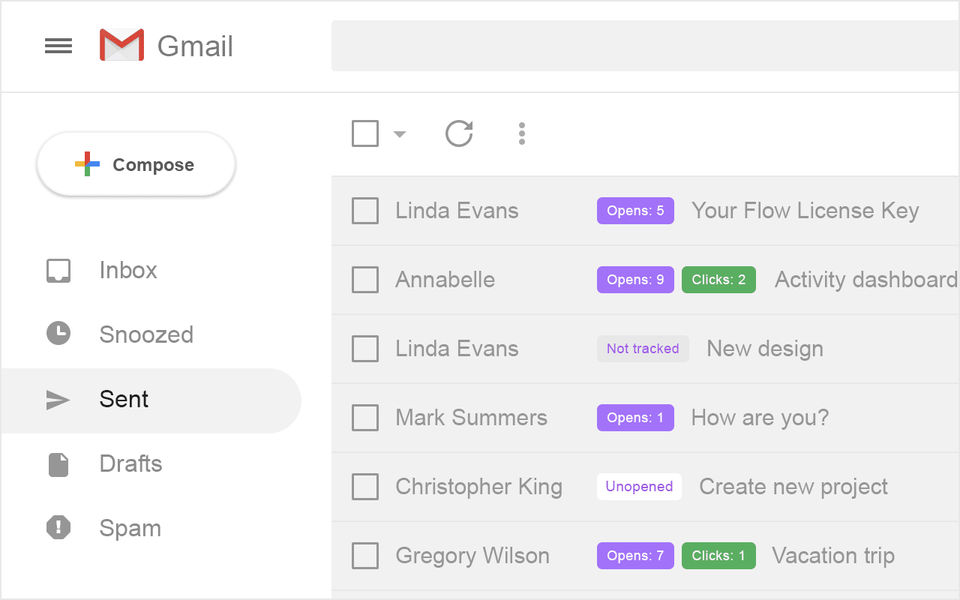Click the Spam warning icon

pyautogui.click(x=59, y=528)
